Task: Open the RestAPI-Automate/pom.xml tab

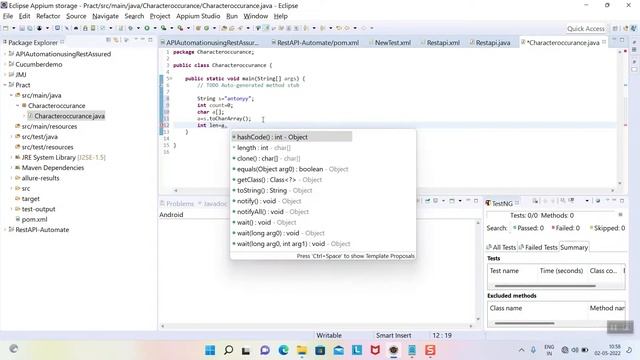Action: click(x=315, y=42)
